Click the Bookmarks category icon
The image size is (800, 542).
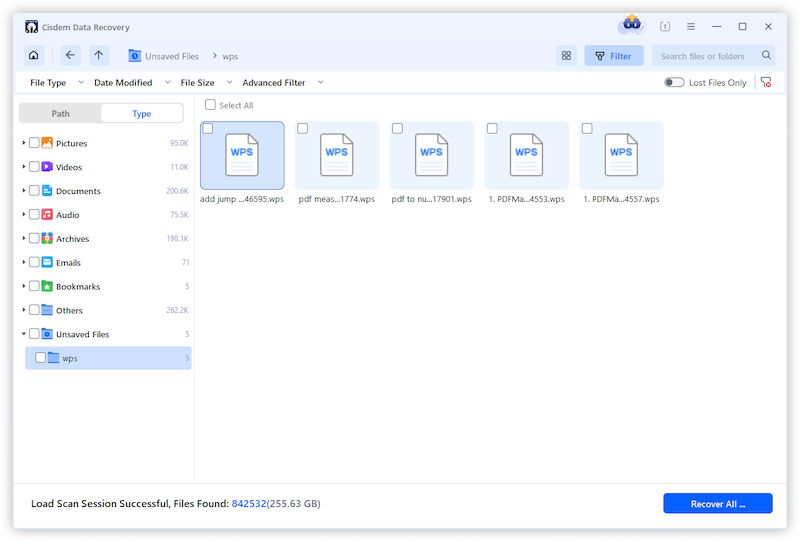click(47, 286)
